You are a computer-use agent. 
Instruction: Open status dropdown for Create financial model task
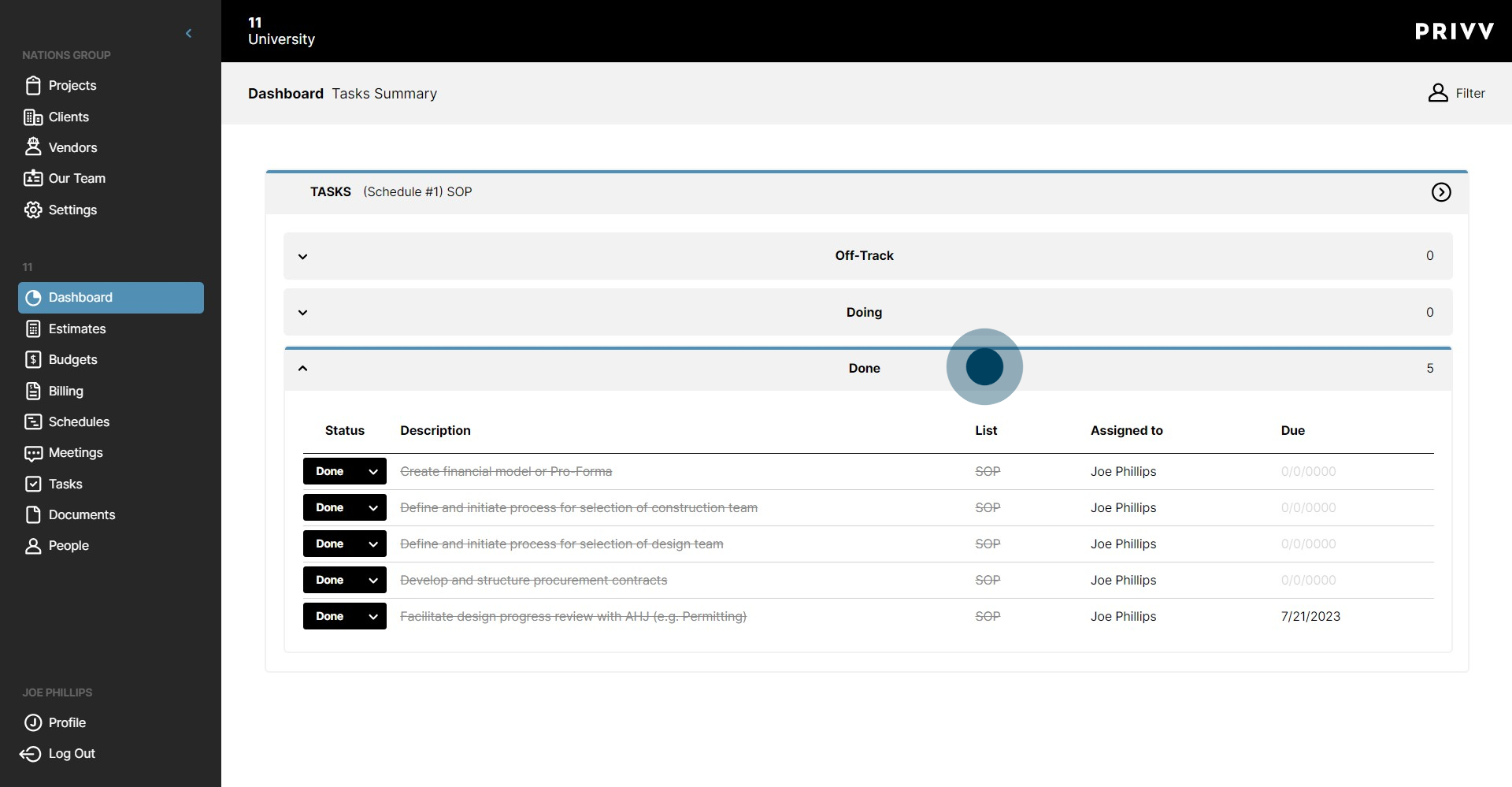[345, 471]
